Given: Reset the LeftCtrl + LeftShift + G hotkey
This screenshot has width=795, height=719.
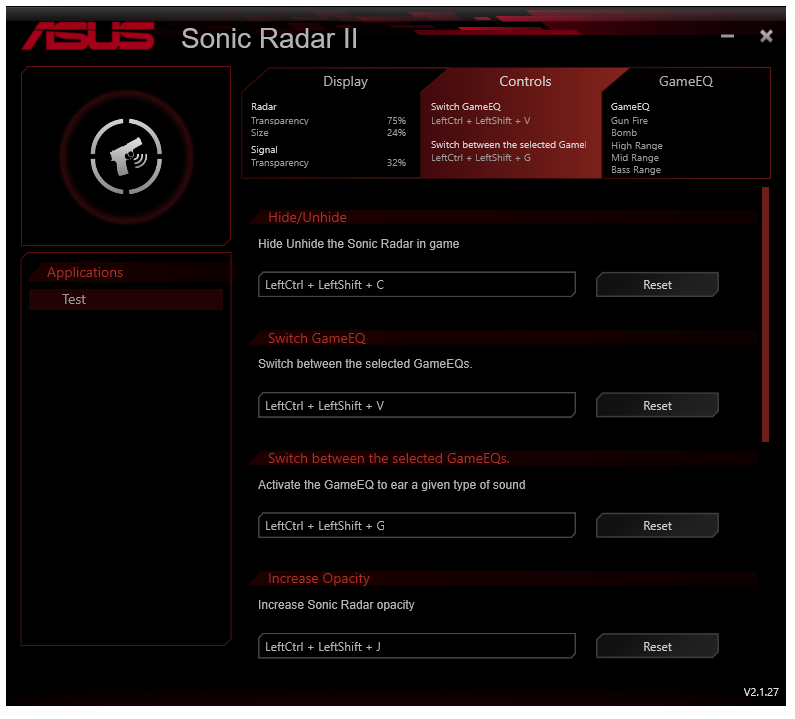Looking at the screenshot, I should [658, 526].
